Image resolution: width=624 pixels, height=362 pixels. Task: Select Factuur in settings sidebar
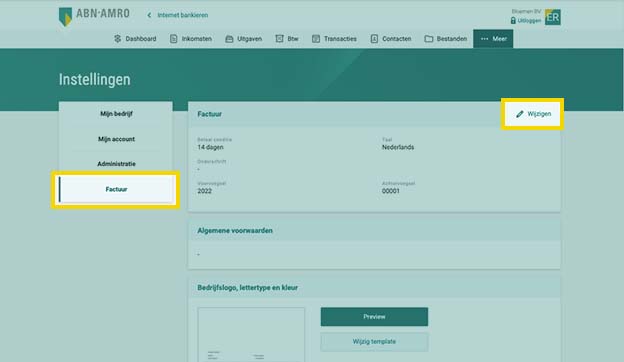(x=116, y=189)
